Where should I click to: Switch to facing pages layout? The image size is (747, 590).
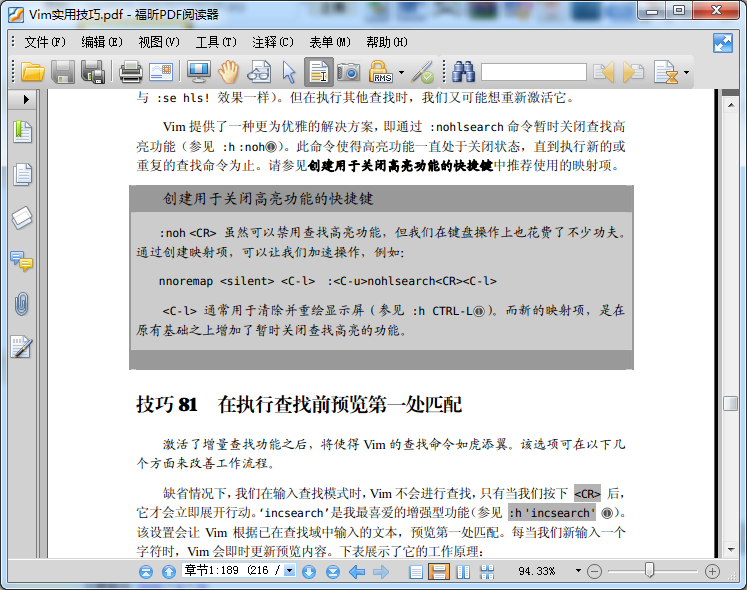click(463, 571)
